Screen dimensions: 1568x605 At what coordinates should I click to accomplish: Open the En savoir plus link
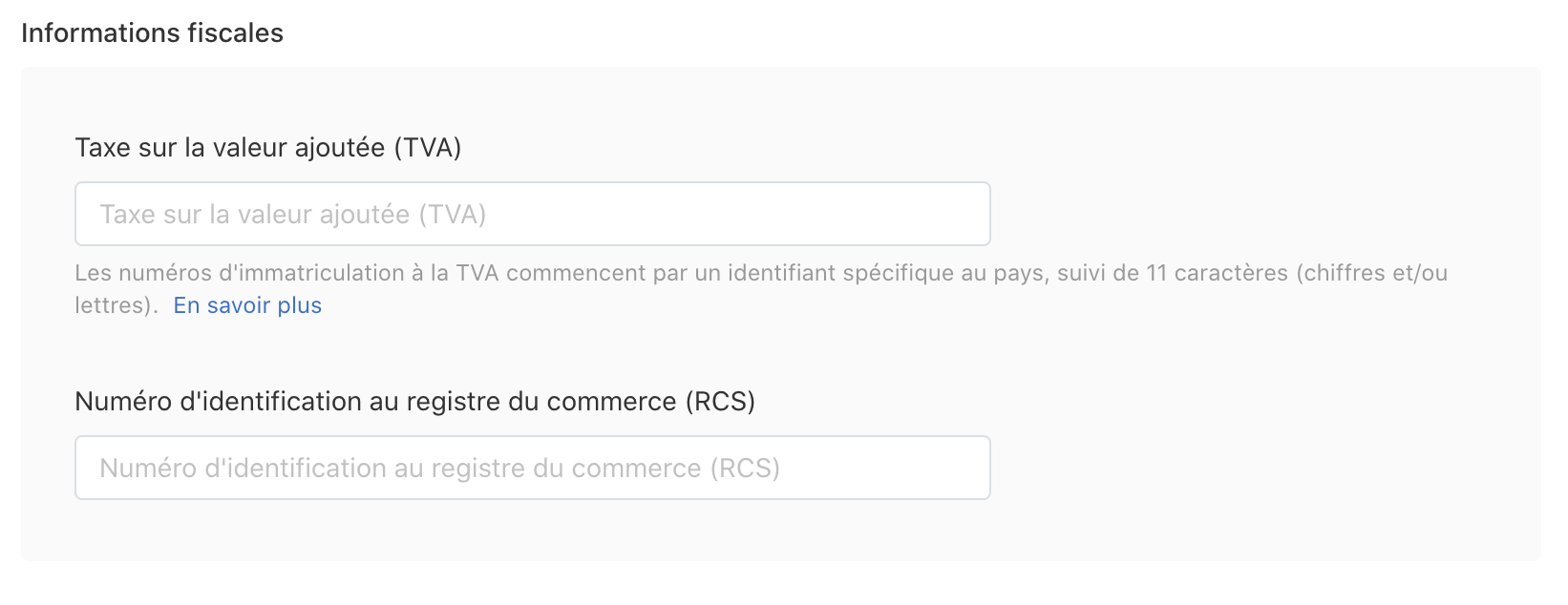(x=247, y=305)
